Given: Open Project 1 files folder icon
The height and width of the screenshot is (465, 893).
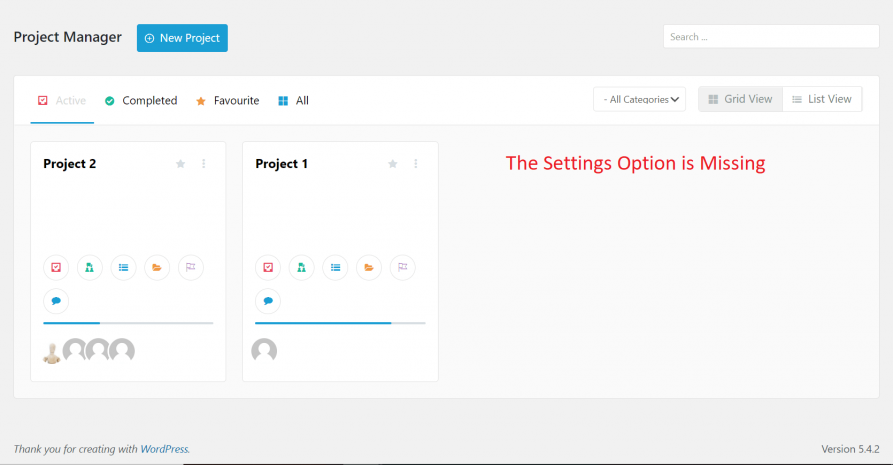Looking at the screenshot, I should (369, 267).
